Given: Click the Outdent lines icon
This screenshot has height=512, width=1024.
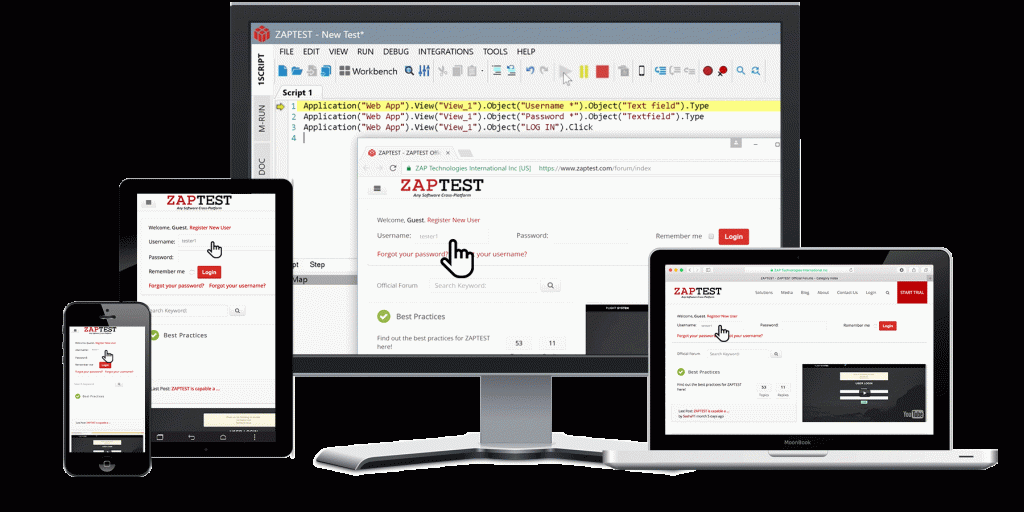Looking at the screenshot, I should [511, 71].
